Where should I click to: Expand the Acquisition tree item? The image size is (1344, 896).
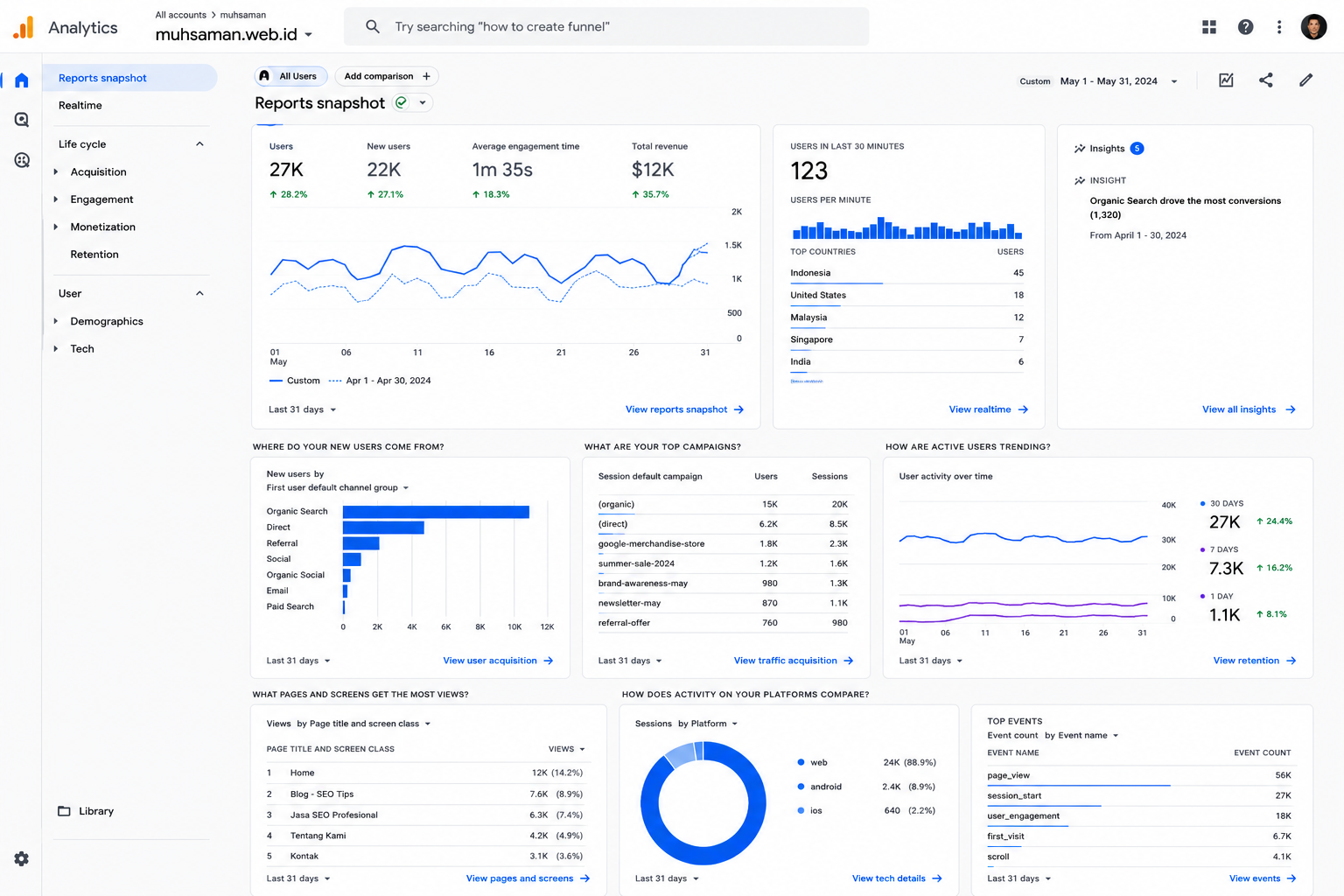tap(56, 172)
